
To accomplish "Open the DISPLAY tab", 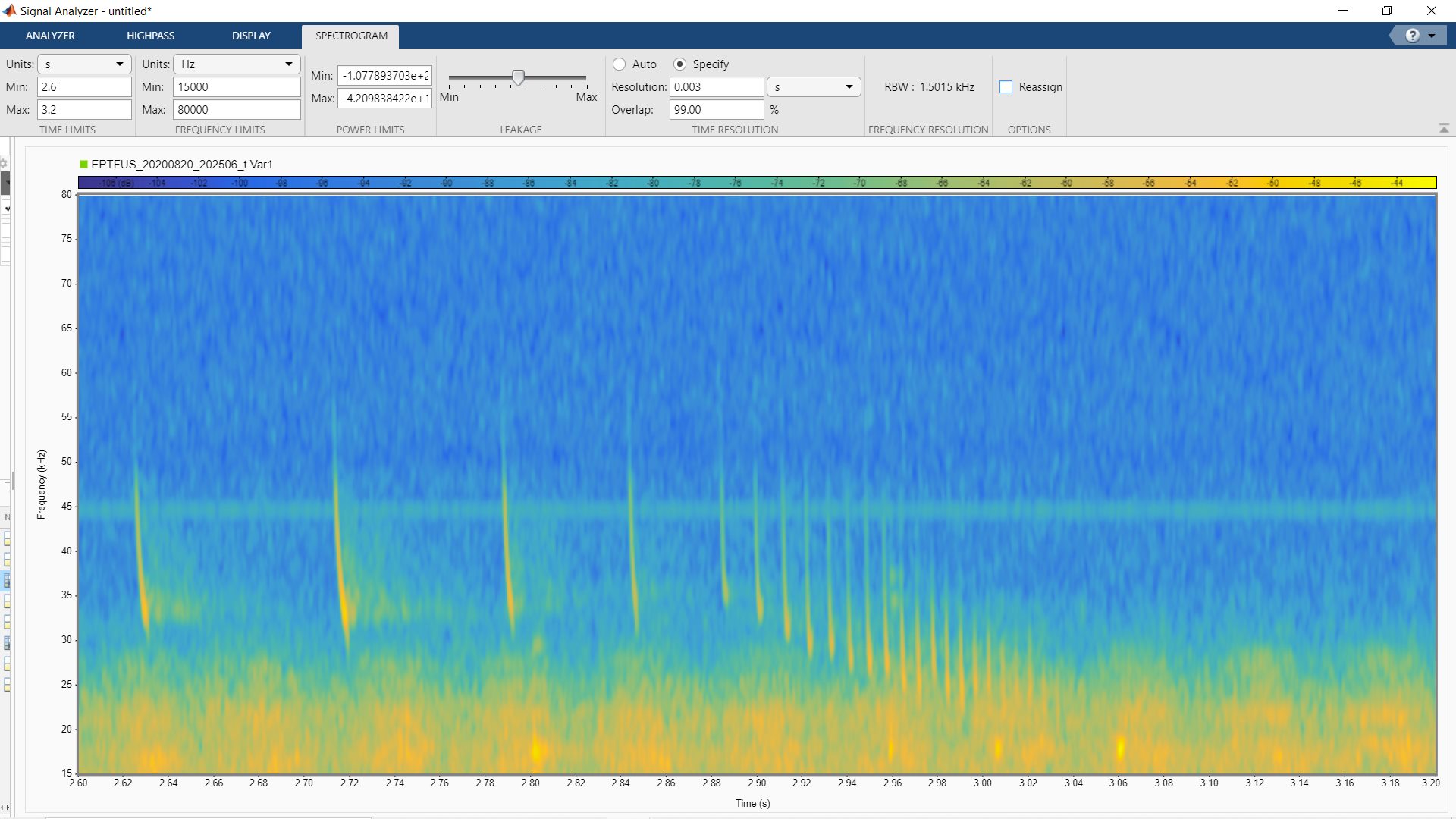I will point(251,36).
